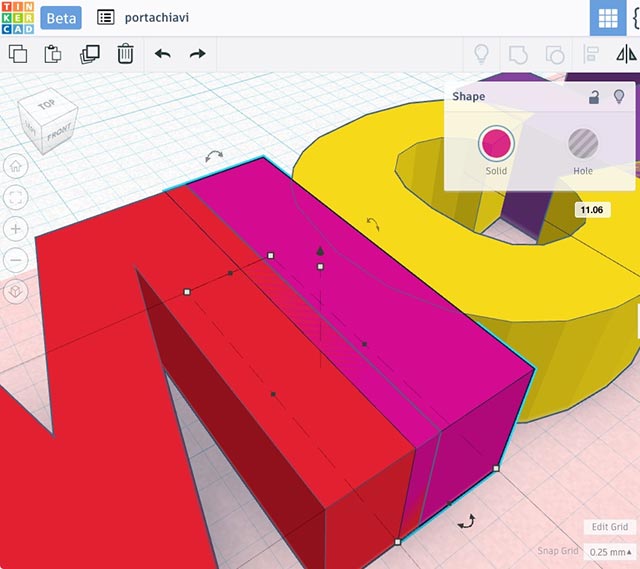This screenshot has height=569, width=640.
Task: Switch to the 3D grid view tab
Action: click(606, 18)
